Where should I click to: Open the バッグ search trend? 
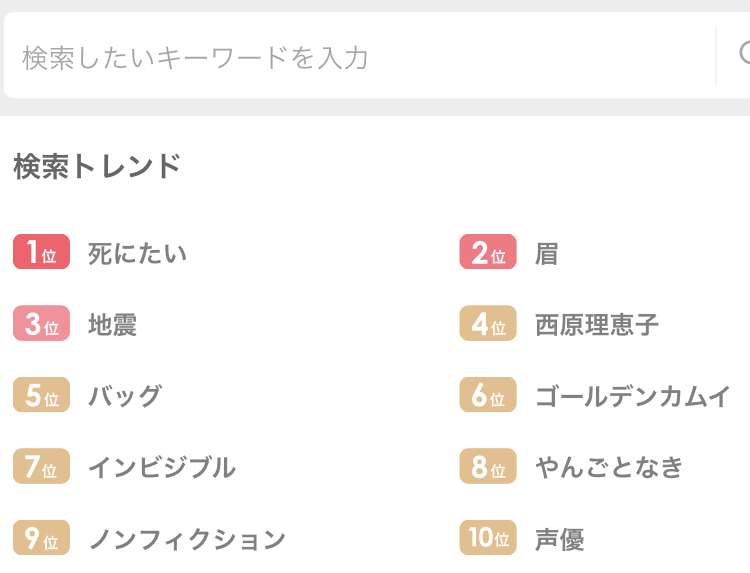tap(125, 396)
